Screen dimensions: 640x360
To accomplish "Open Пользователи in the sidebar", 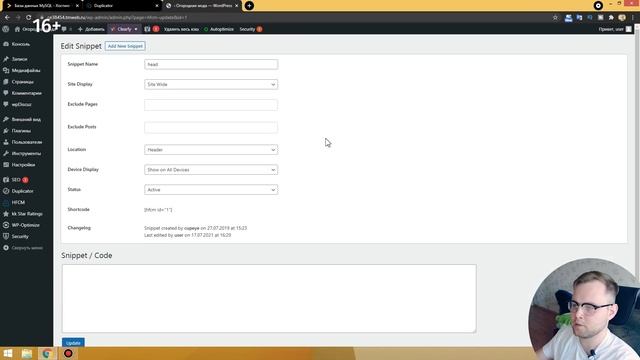I will click(27, 142).
